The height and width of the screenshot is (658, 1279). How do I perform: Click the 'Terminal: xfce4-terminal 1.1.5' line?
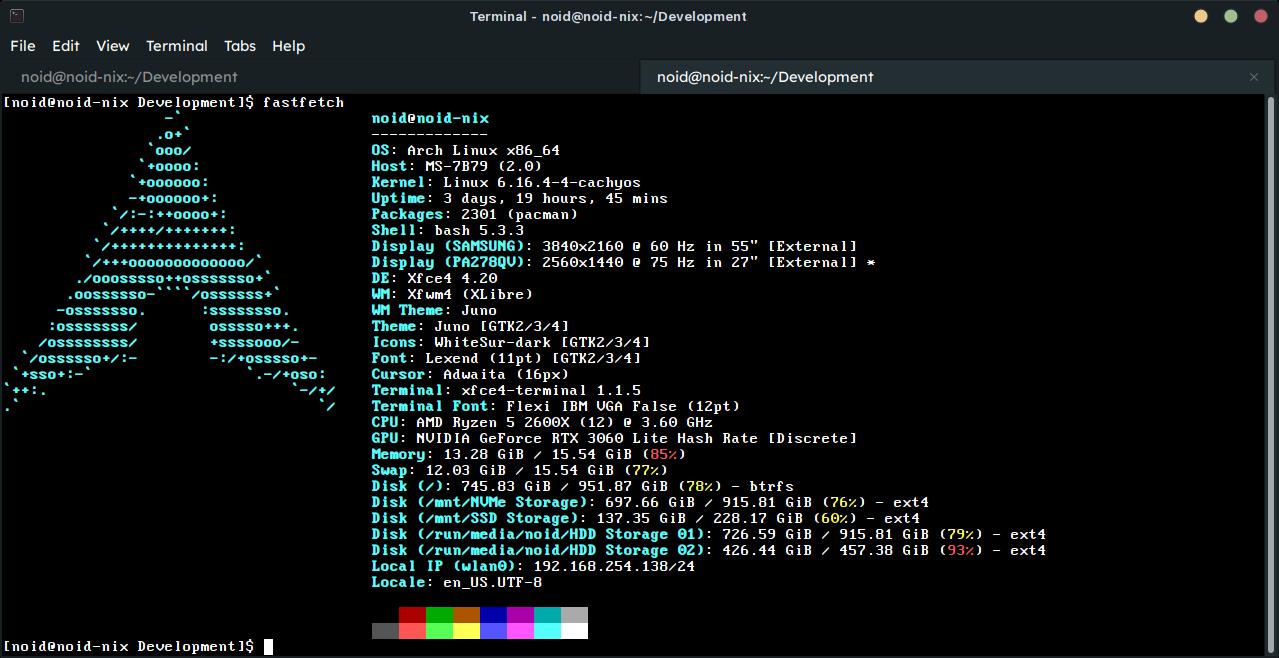pyautogui.click(x=506, y=390)
